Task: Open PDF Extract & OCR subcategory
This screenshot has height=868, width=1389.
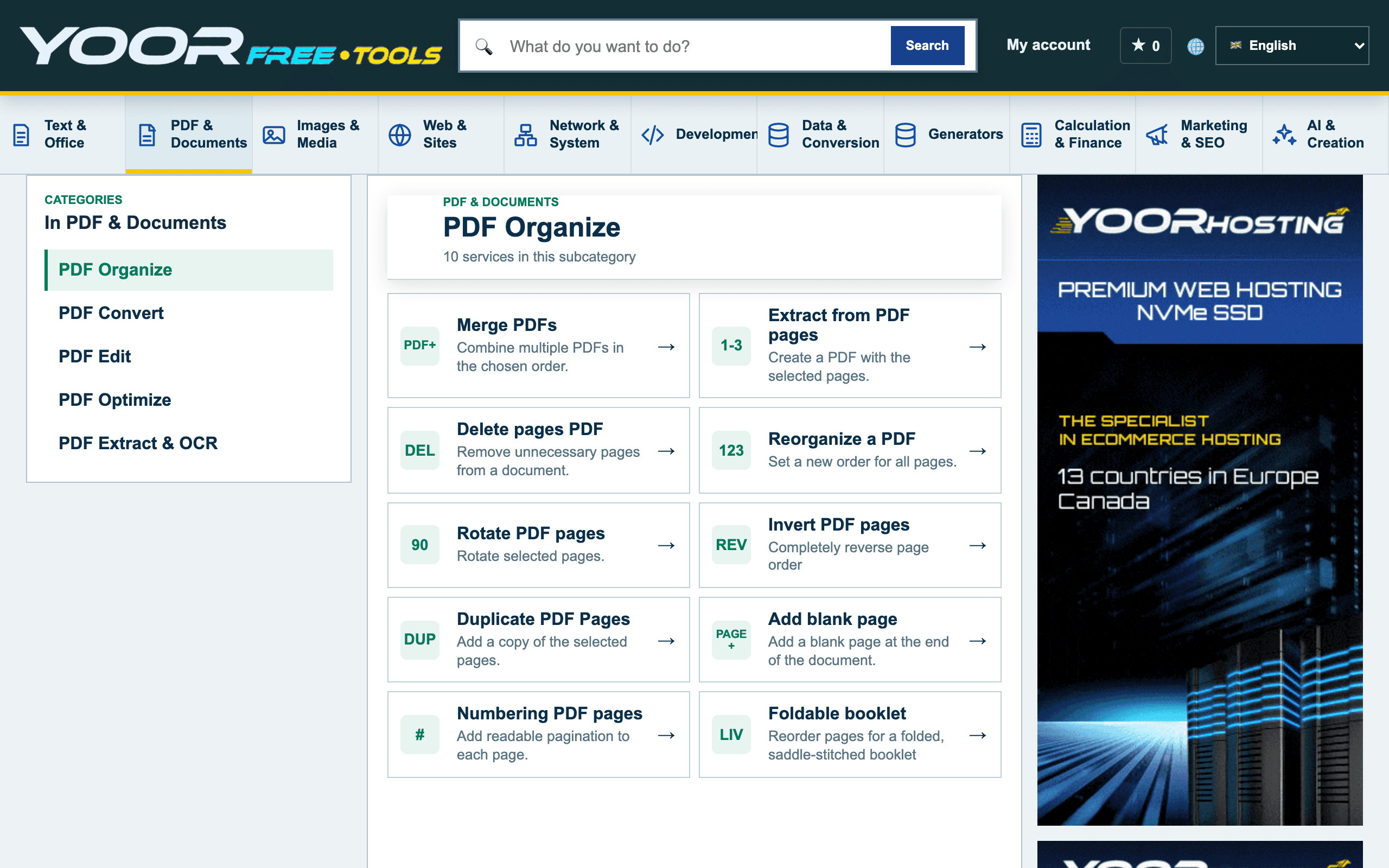Action: point(189,443)
